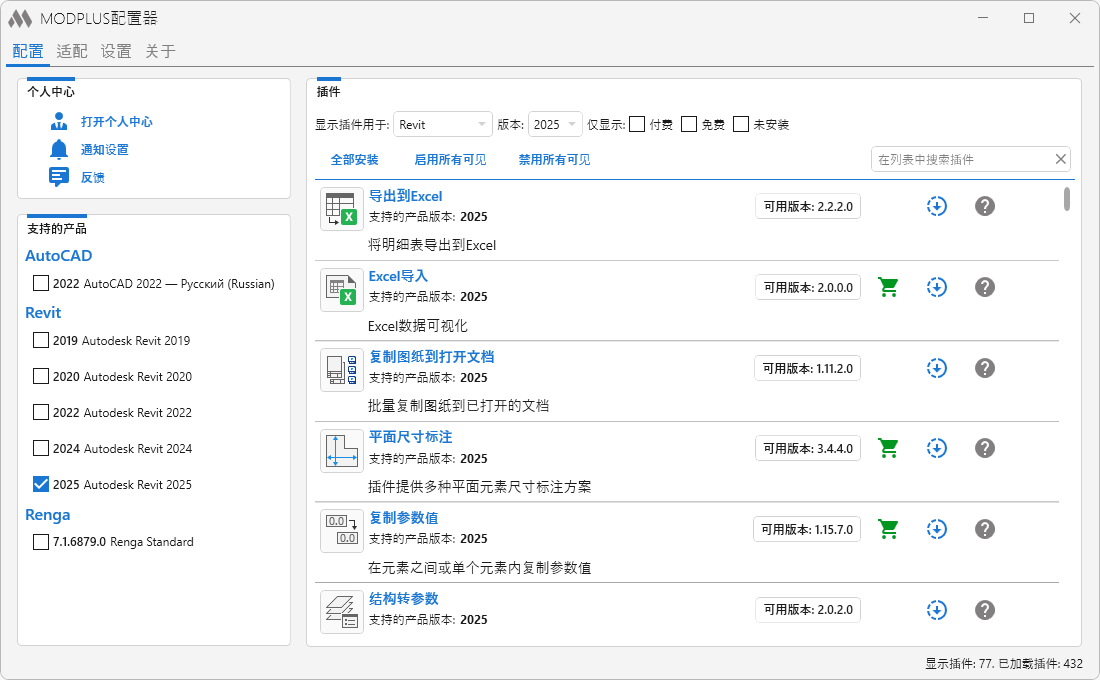Viewport: 1100px width, 680px height.
Task: Open the 平面尺寸标注 title link
Action: 410,437
